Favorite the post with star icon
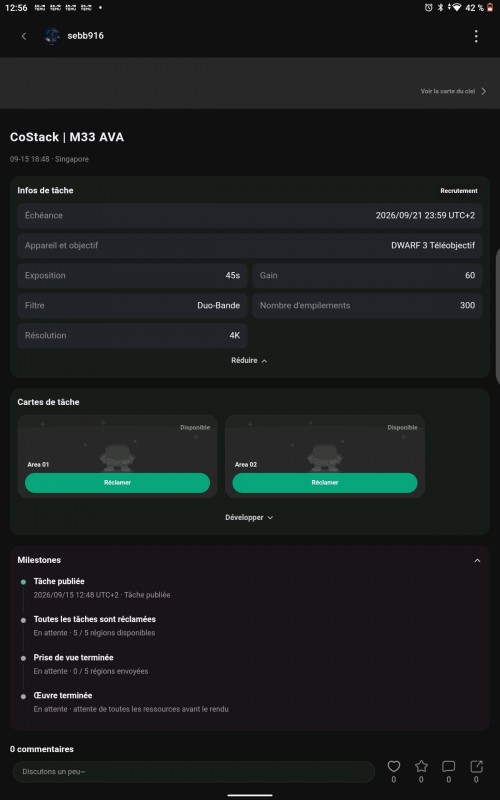500x800 pixels. pyautogui.click(x=421, y=766)
